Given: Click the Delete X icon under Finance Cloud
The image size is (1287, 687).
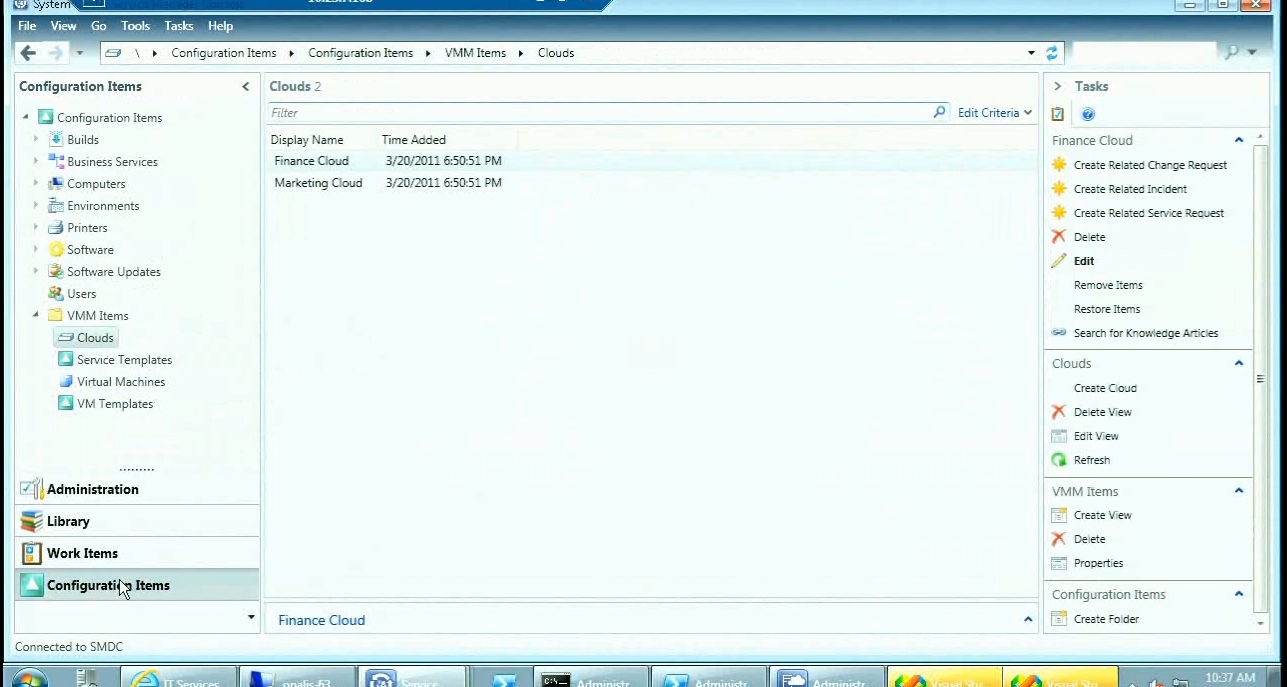Looking at the screenshot, I should [1059, 237].
